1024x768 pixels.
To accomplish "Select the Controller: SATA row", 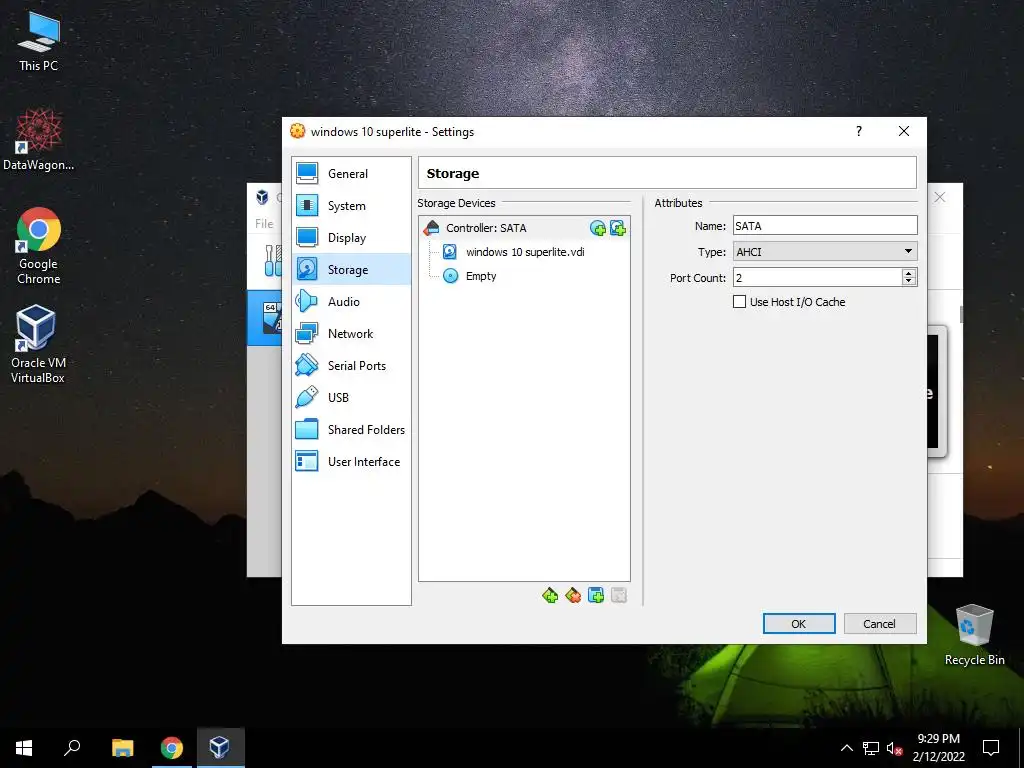I will [x=524, y=228].
